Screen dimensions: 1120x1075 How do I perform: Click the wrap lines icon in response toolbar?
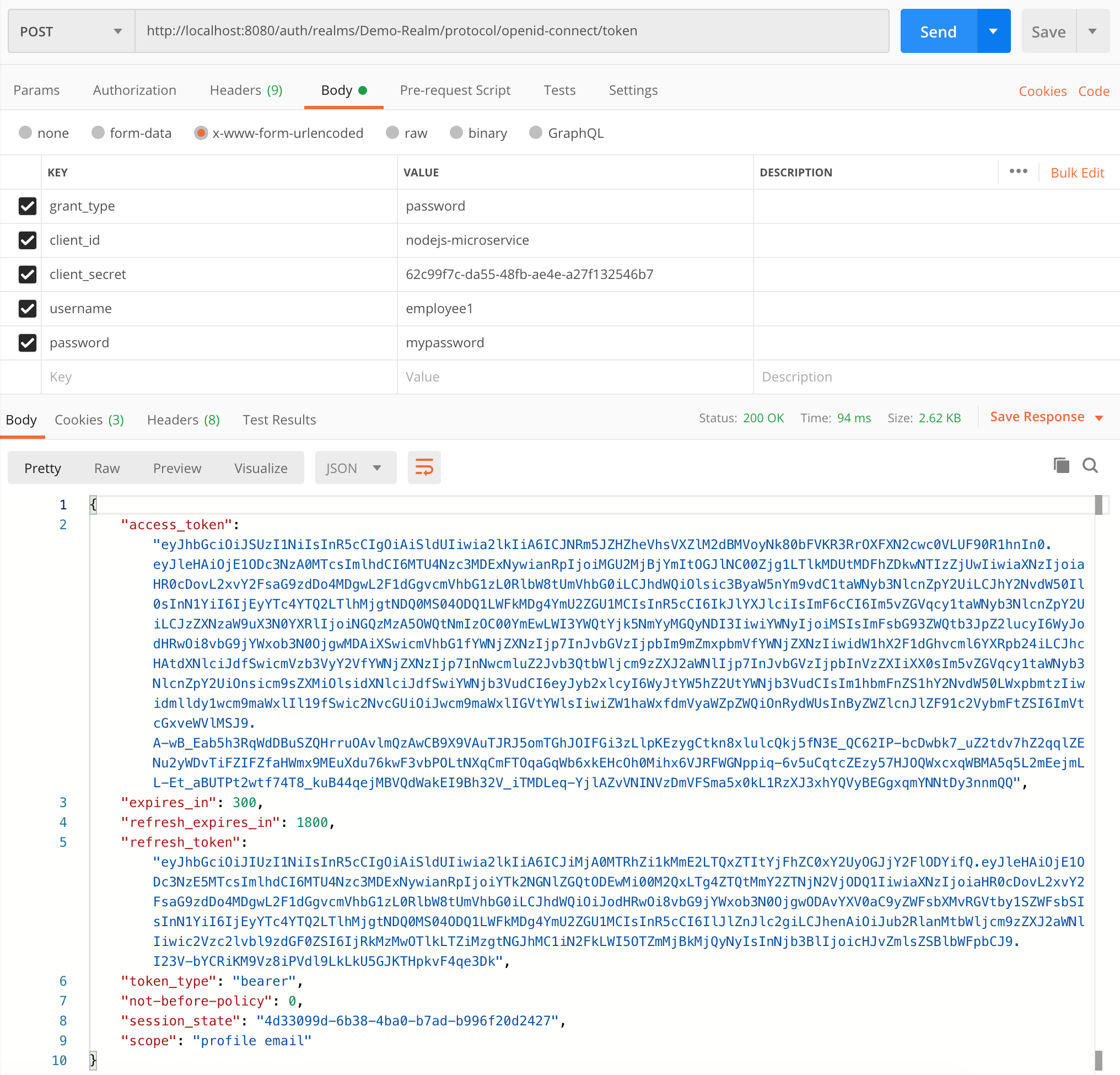tap(423, 467)
